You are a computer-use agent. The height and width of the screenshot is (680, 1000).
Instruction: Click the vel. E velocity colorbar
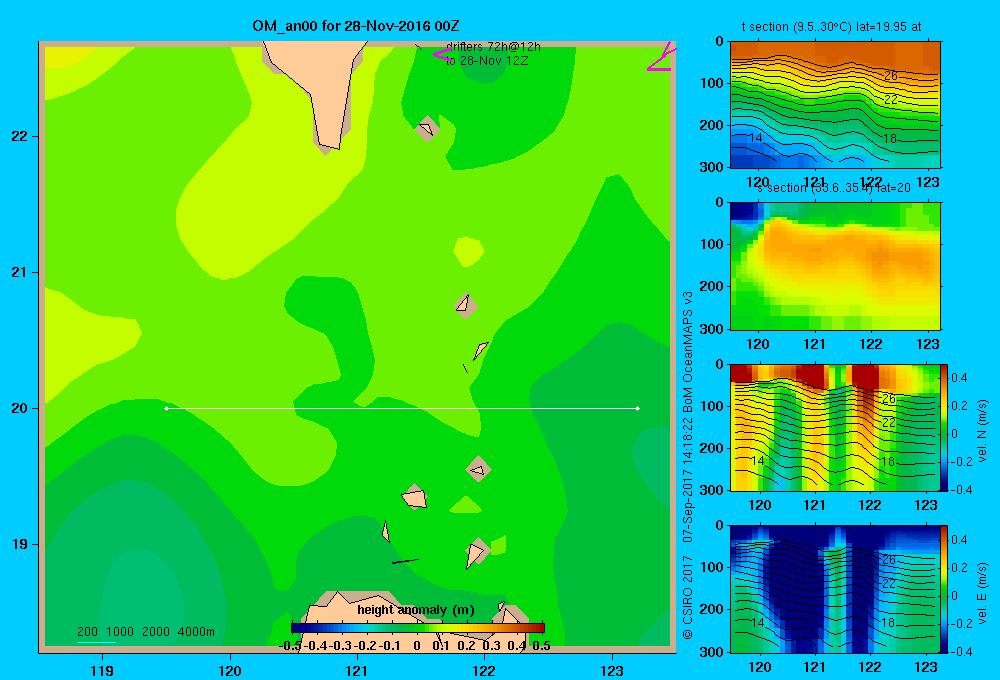(944, 589)
